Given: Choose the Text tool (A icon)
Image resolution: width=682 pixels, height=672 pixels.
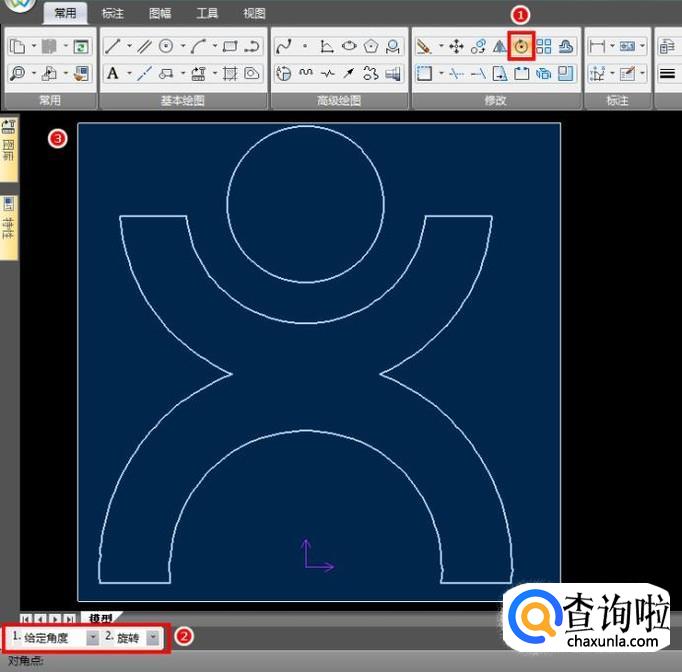Looking at the screenshot, I should click(113, 73).
